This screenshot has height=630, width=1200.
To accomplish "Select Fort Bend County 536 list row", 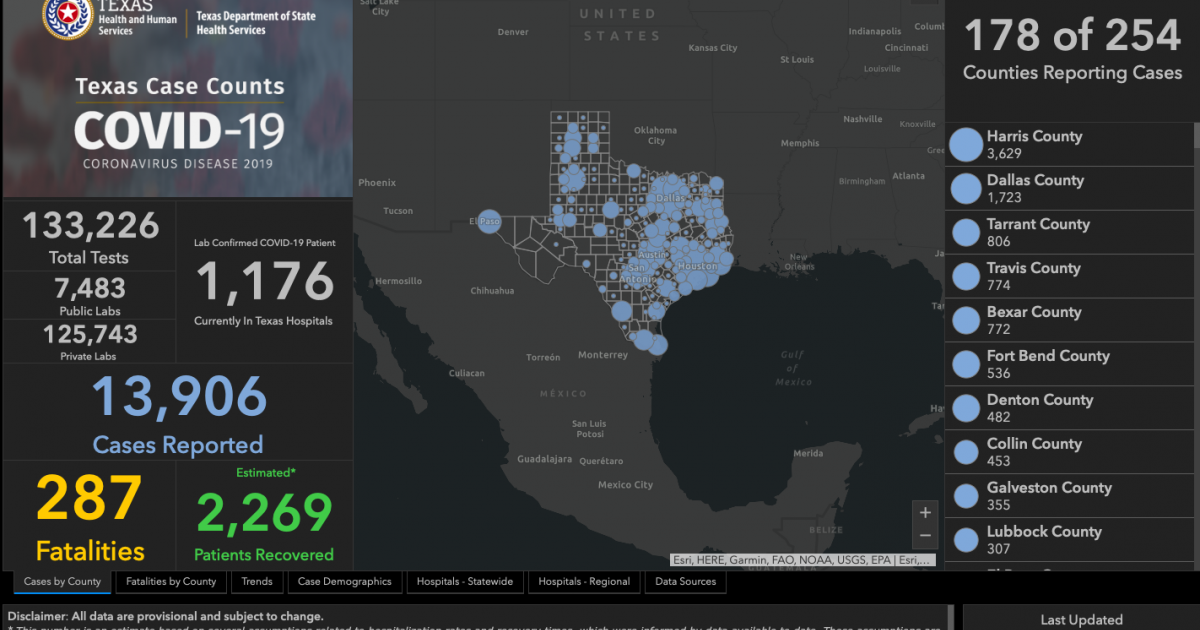I will (x=1070, y=364).
